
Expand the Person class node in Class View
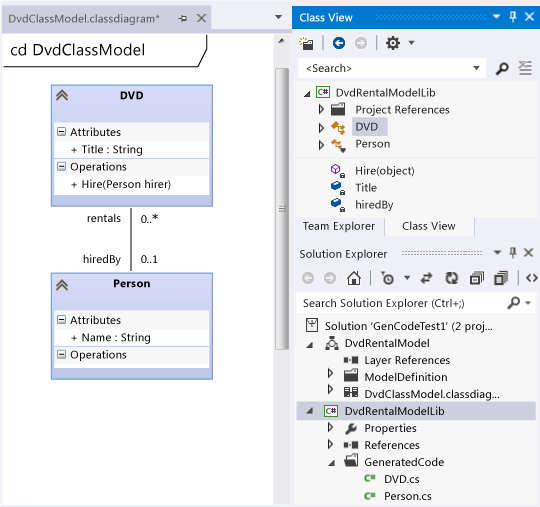point(321,145)
